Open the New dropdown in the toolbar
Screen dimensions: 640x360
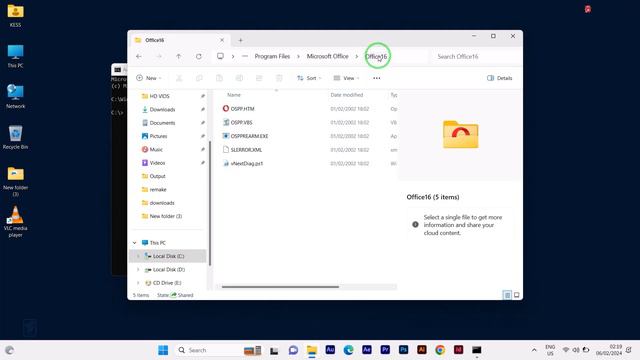tap(149, 78)
